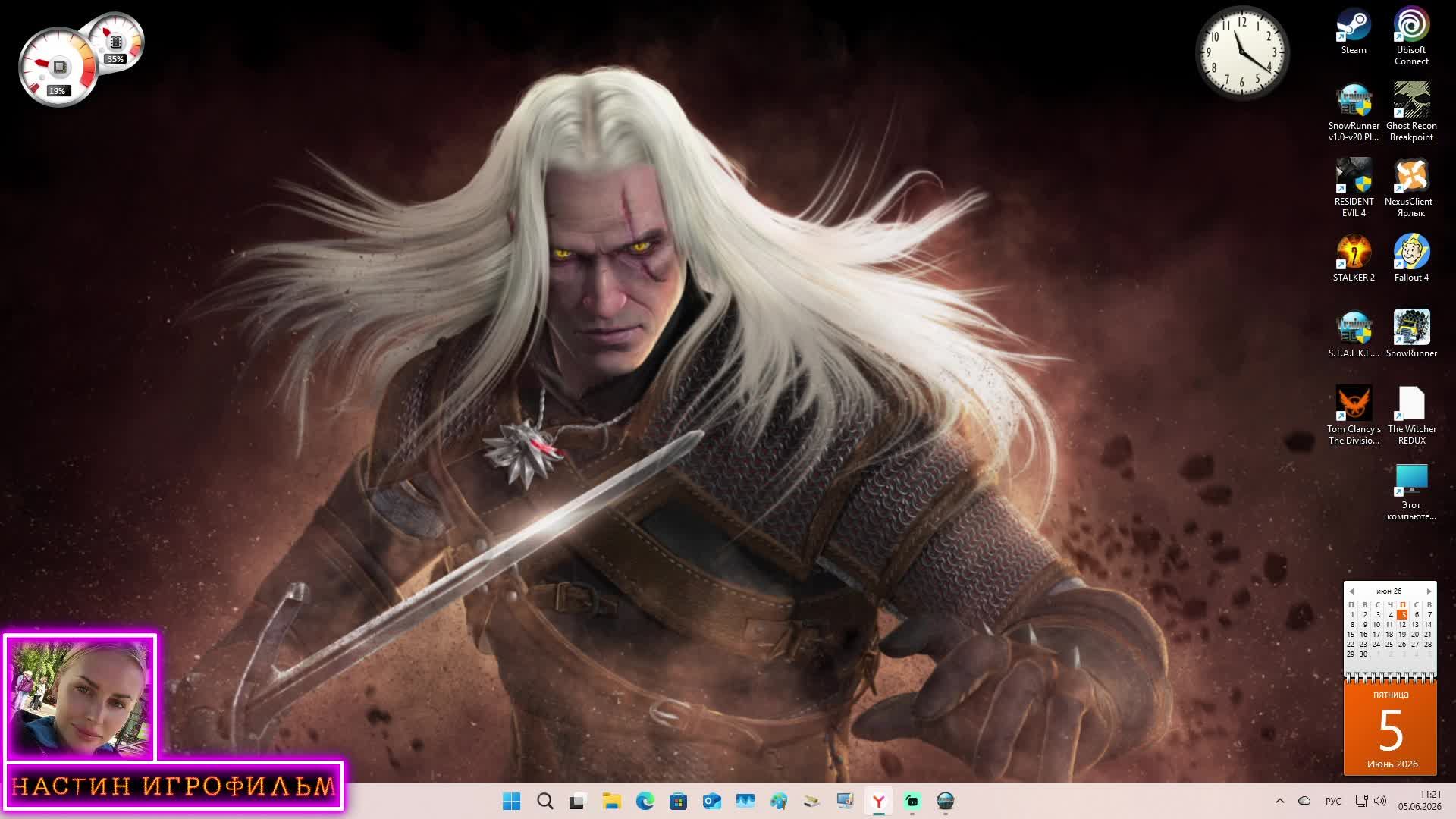The image size is (1456, 819).
Task: Switch the РУС input language indicator
Action: pyautogui.click(x=1333, y=801)
